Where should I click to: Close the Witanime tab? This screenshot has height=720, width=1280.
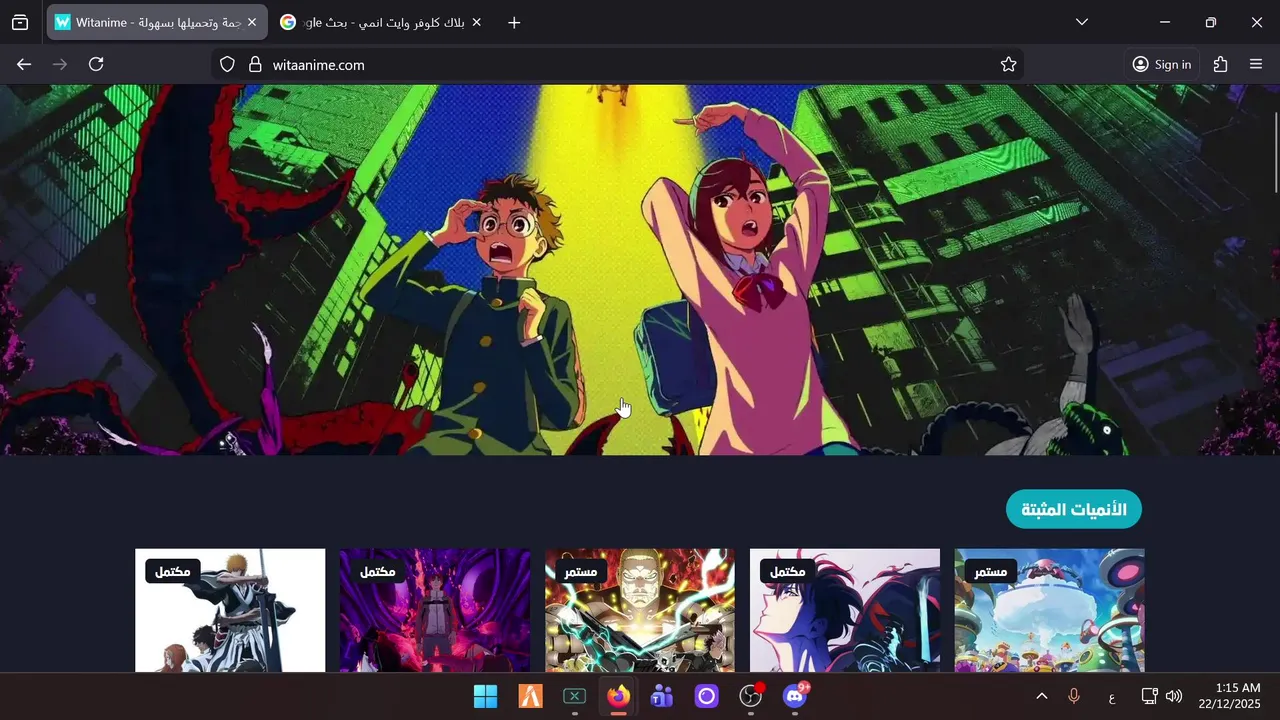(x=252, y=22)
